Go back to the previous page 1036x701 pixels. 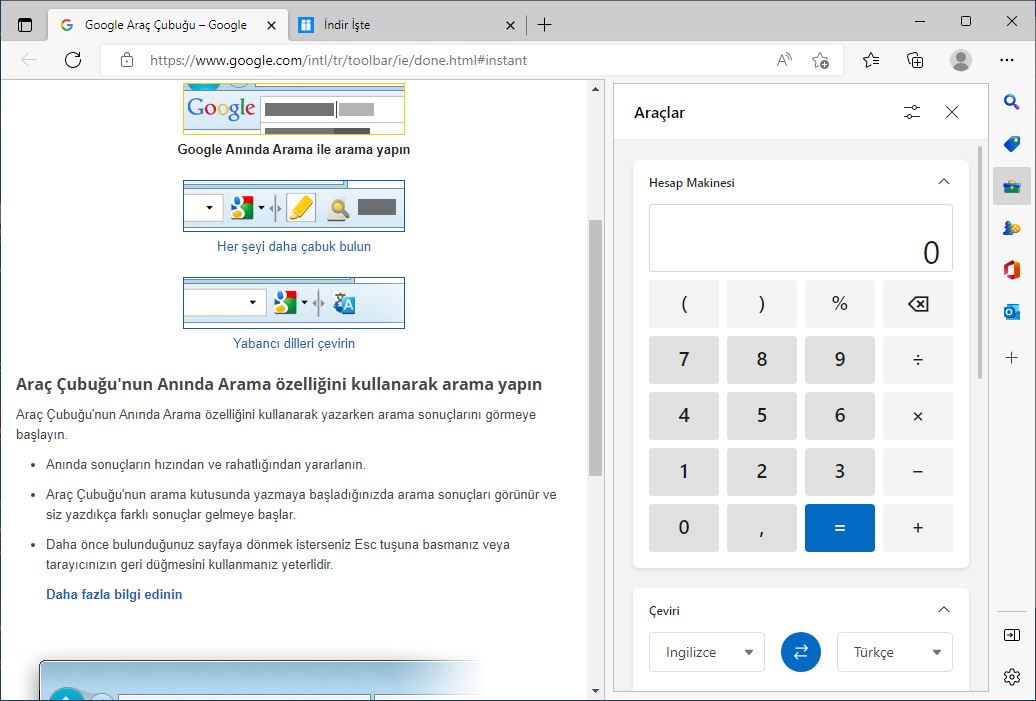29,60
